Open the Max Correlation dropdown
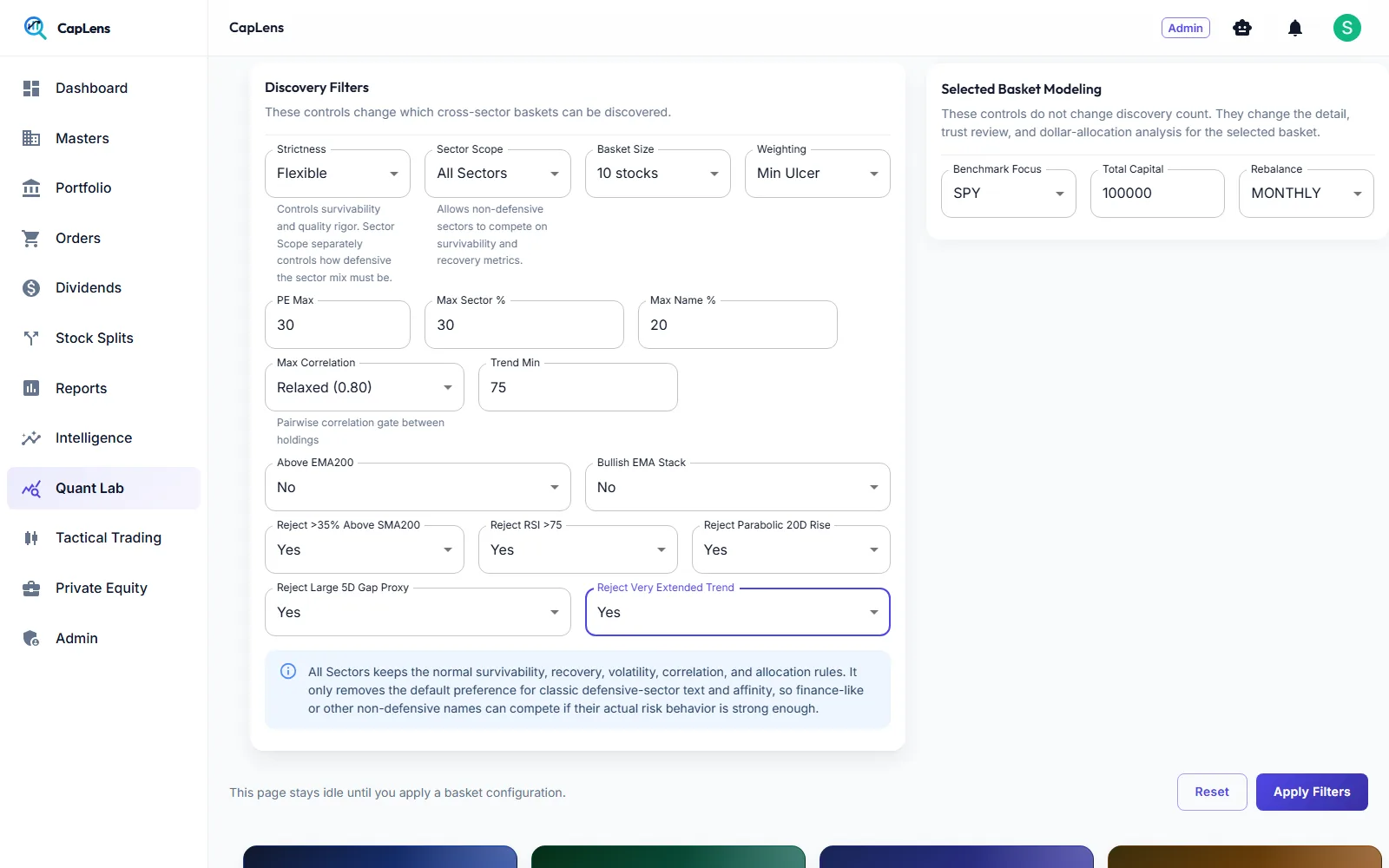Image resolution: width=1389 pixels, height=868 pixels. point(364,387)
